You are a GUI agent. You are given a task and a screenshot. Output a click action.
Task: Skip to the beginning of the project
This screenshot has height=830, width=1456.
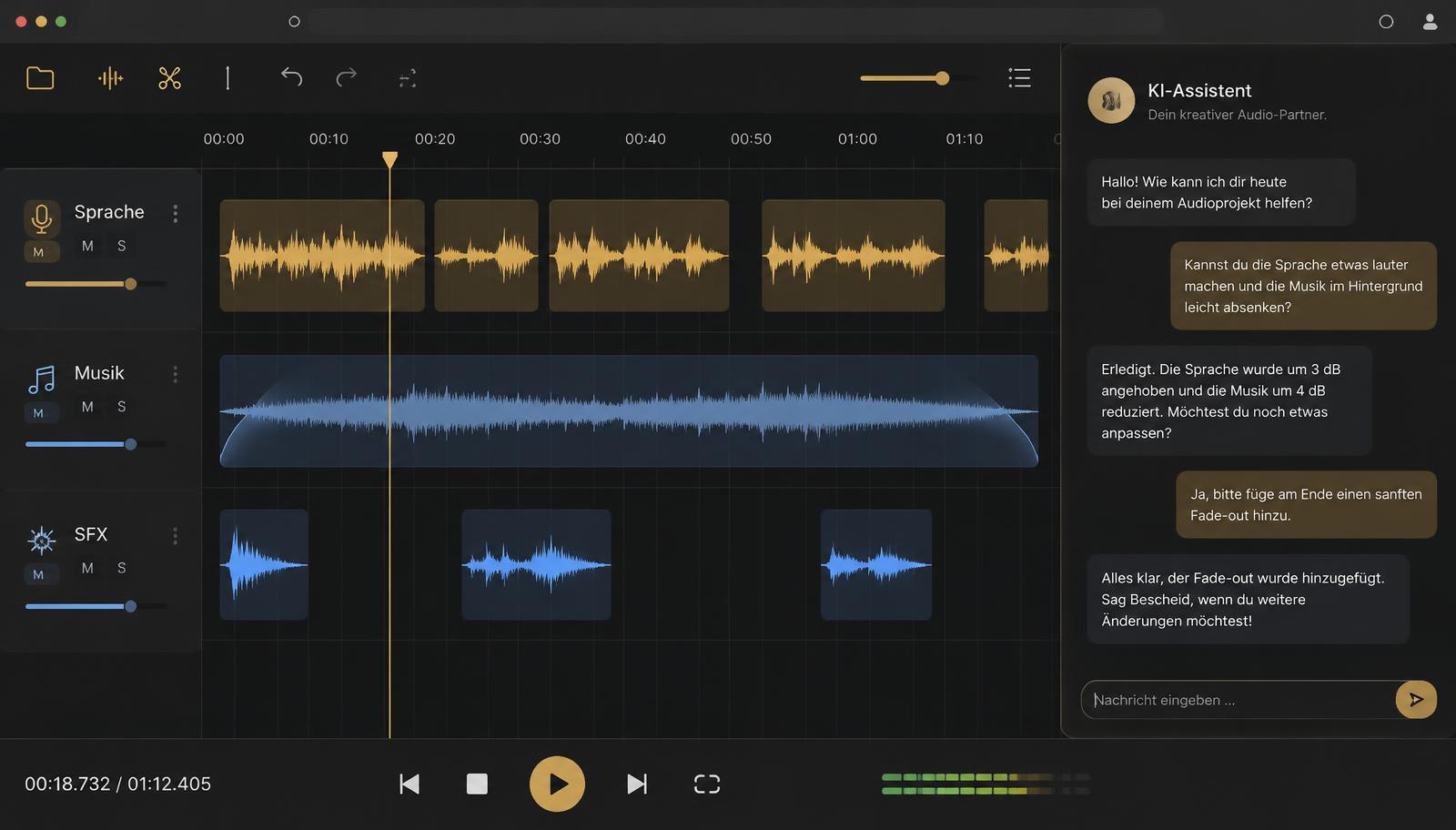[409, 784]
